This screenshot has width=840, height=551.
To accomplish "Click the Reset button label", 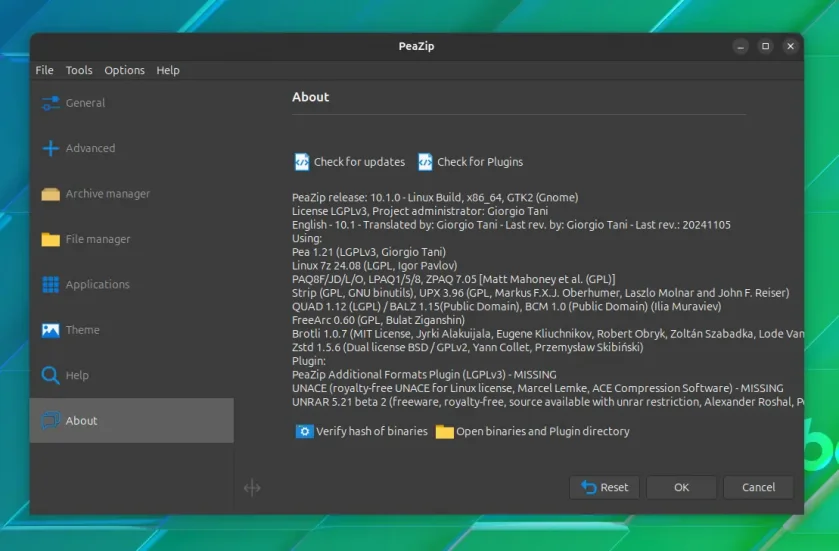I will point(614,487).
